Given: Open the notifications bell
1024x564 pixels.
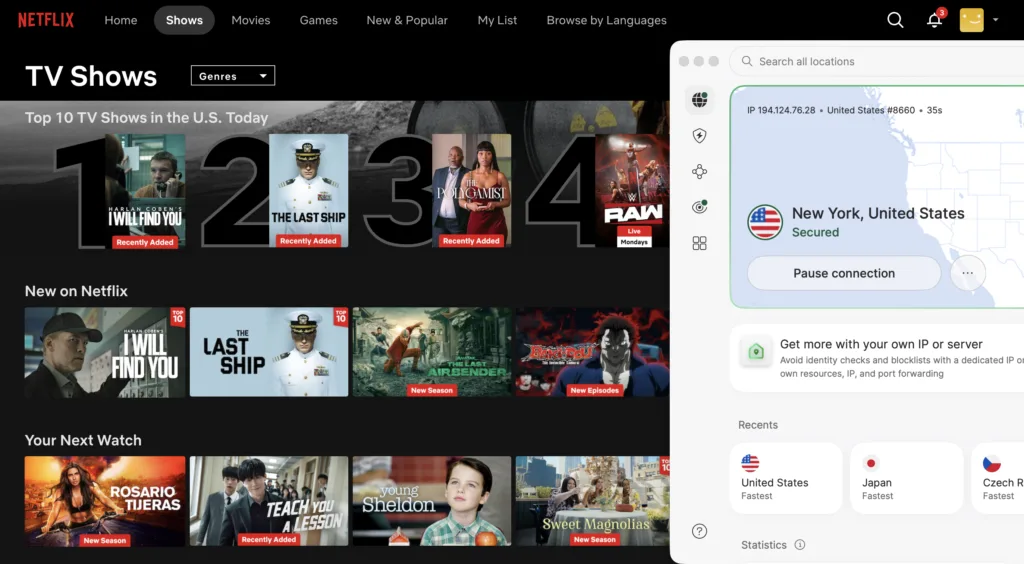Looking at the screenshot, I should pyautogui.click(x=935, y=20).
